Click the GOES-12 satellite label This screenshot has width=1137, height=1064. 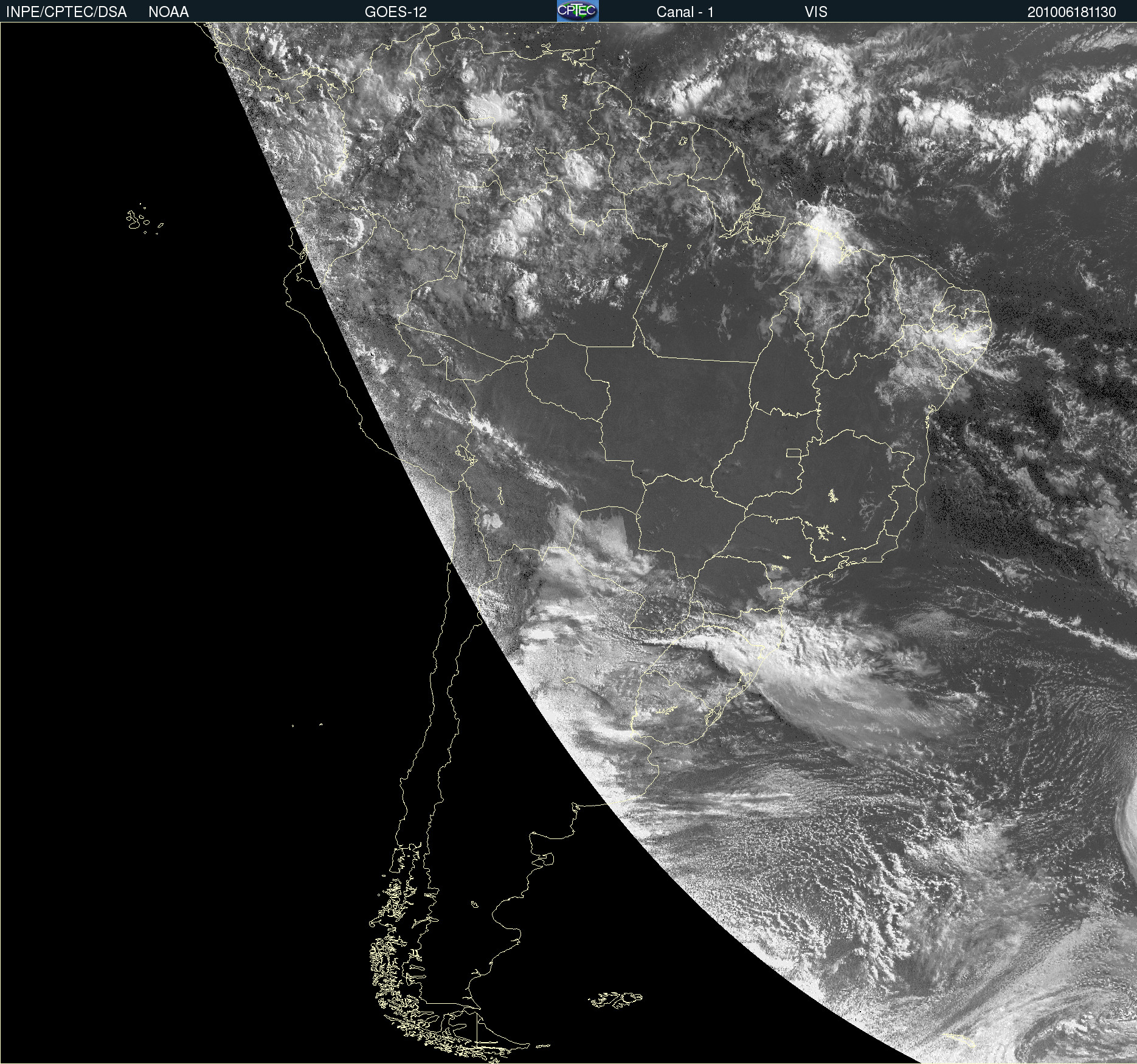click(396, 12)
